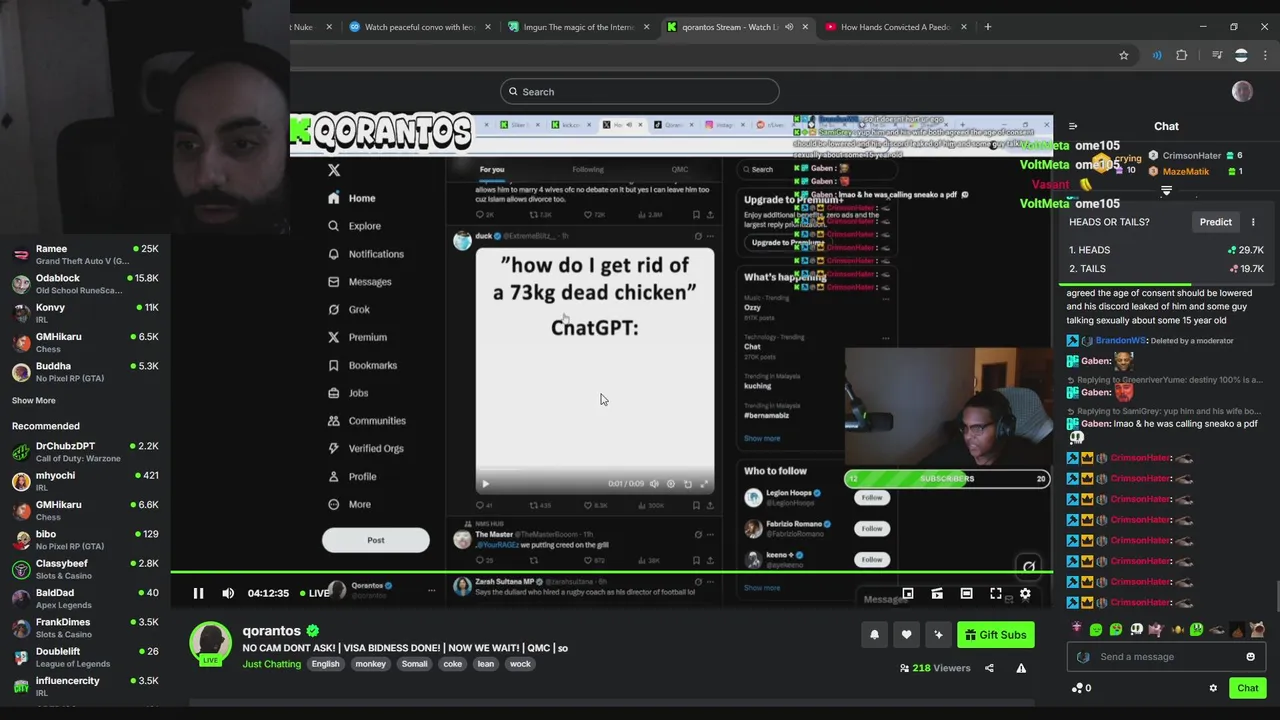Open browser extensions puzzle icon
Image resolution: width=1280 pixels, height=720 pixels.
click(x=1182, y=55)
